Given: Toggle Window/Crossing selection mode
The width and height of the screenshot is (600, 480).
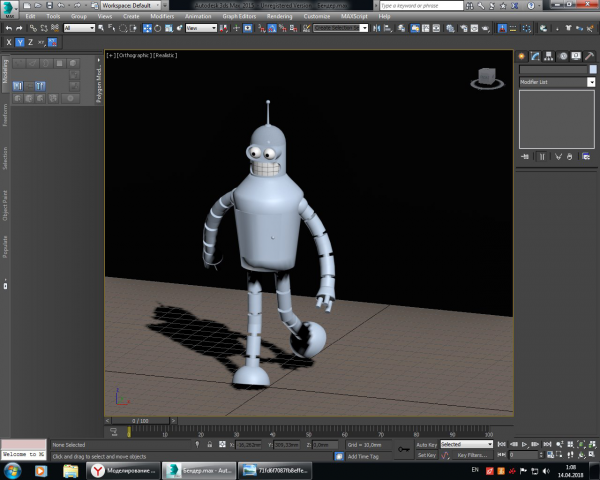Looking at the screenshot, I should pos(133,28).
